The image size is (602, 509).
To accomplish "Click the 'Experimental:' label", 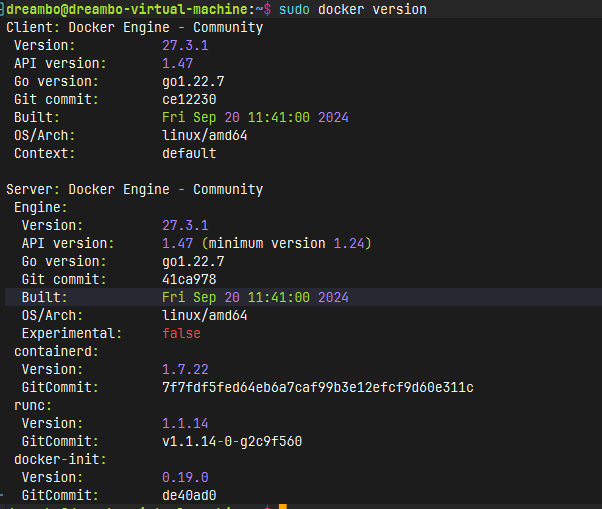I will [x=72, y=333].
